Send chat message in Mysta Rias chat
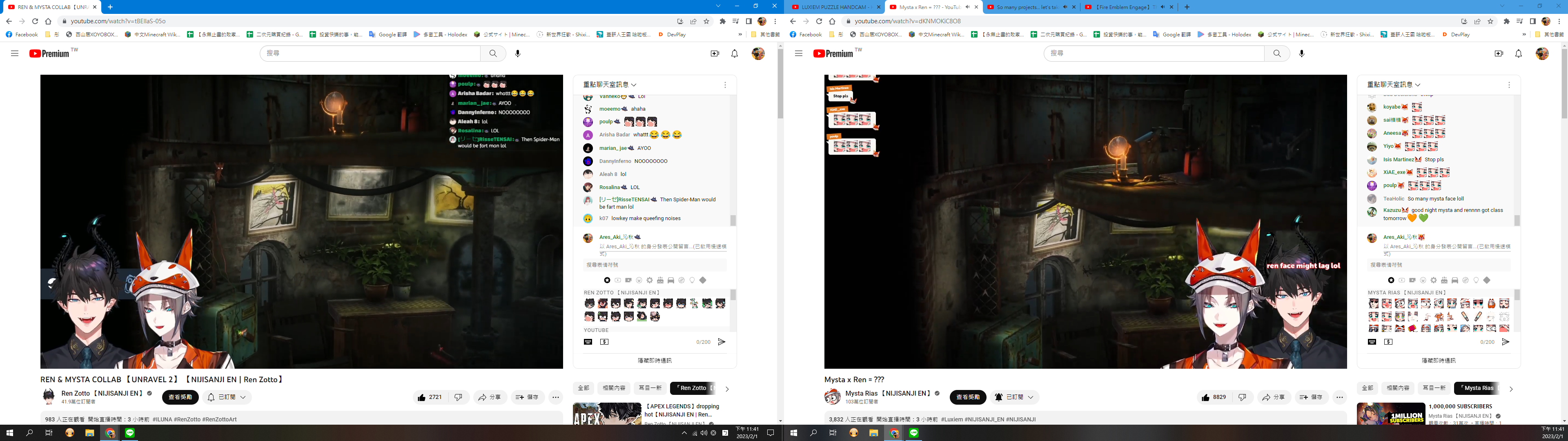Screen dimensions: 1568x441 click(x=1505, y=342)
